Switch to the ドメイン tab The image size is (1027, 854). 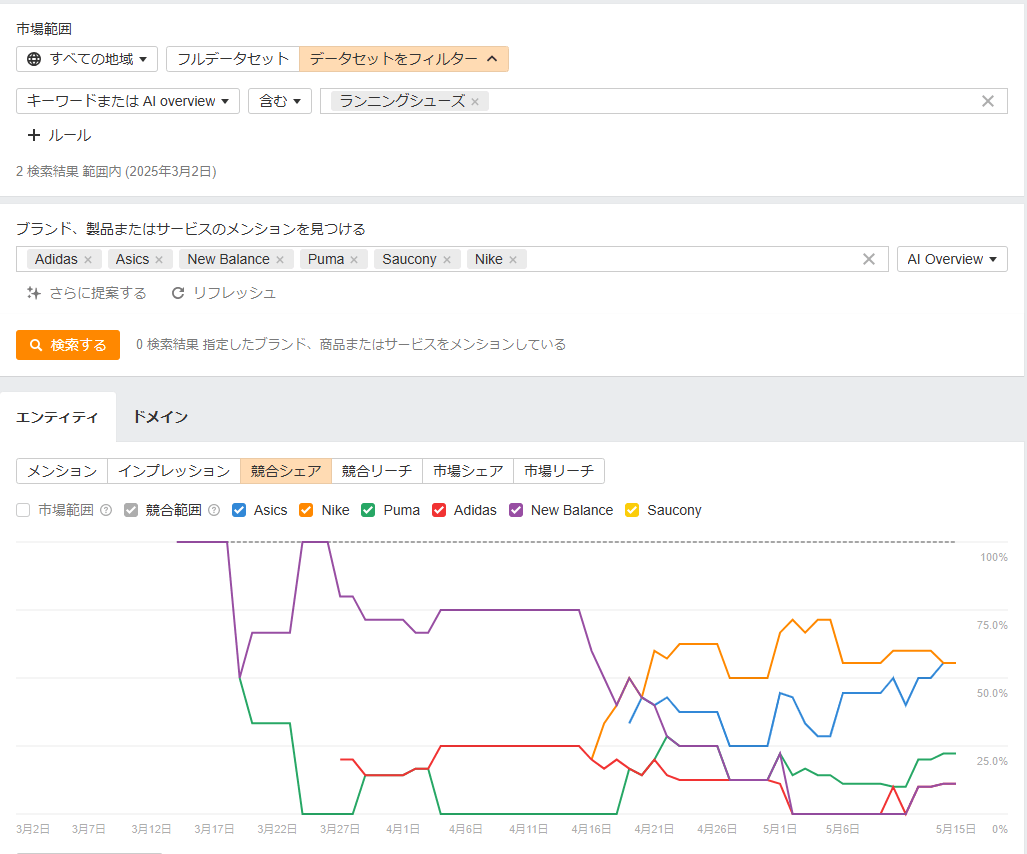point(160,417)
